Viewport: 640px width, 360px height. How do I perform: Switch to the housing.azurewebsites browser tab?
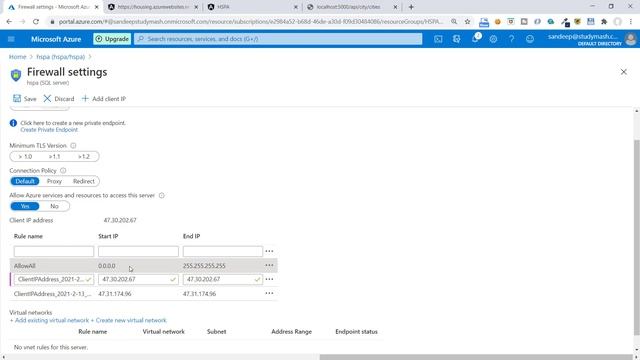coord(153,7)
